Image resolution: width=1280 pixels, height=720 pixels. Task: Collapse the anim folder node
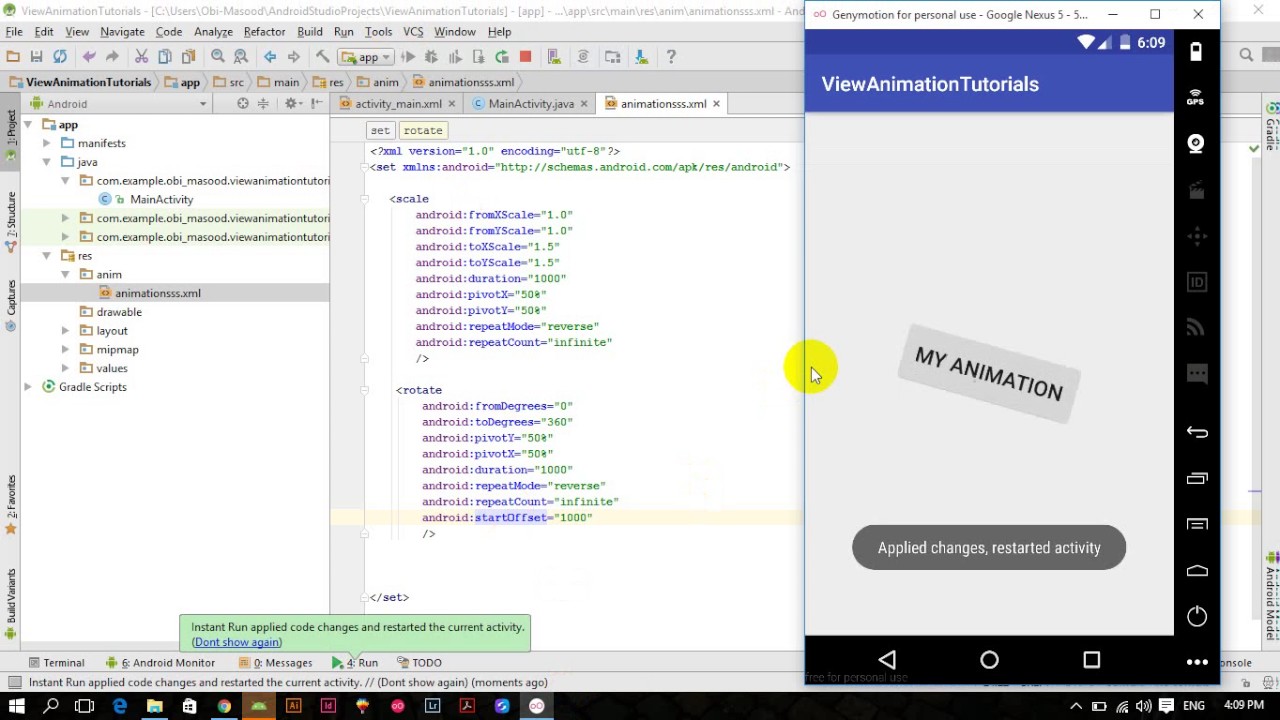(x=65, y=274)
